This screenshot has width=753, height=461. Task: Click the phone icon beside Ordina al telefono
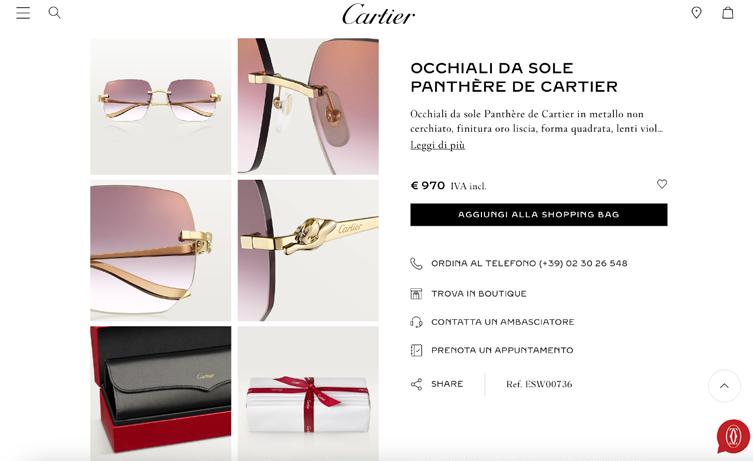tap(416, 264)
